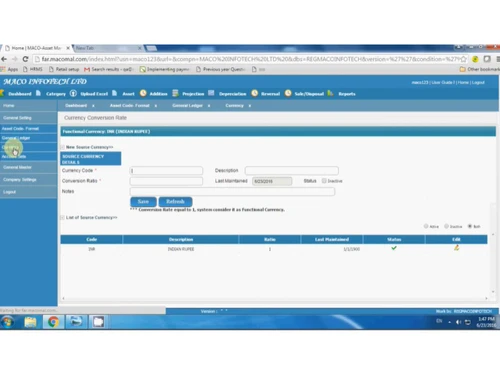Viewport: 500px width, 375px height.
Task: Switch to the Currency tab
Action: (x=234, y=106)
